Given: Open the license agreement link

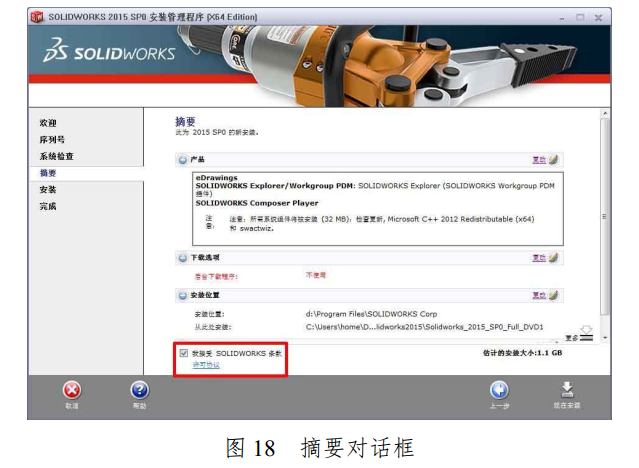Looking at the screenshot, I should pos(206,365).
